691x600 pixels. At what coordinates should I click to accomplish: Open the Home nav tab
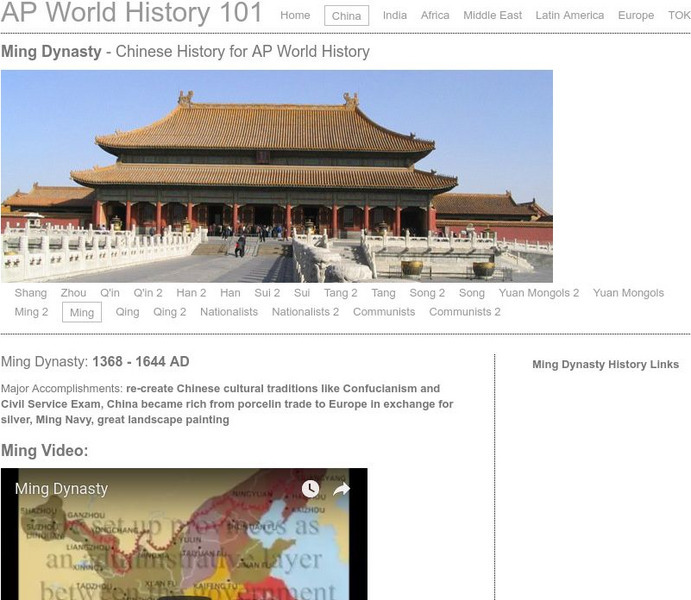295,15
